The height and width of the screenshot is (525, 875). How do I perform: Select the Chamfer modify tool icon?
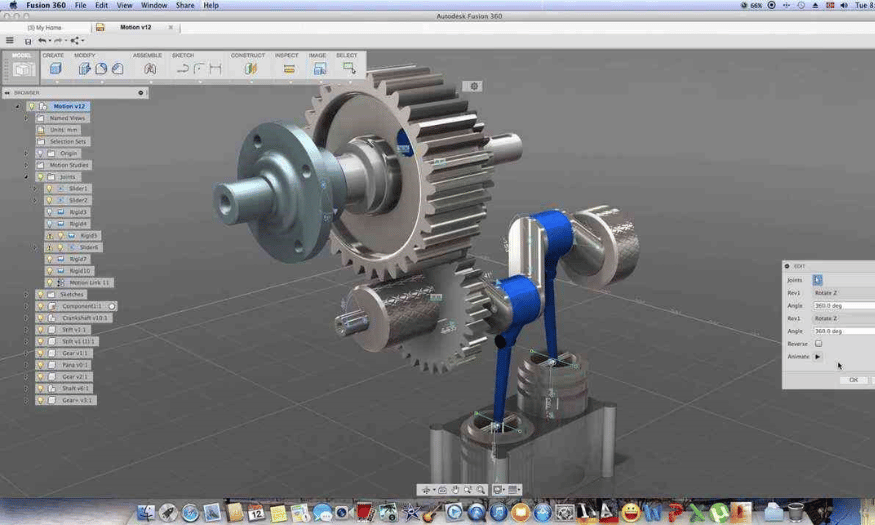117,69
